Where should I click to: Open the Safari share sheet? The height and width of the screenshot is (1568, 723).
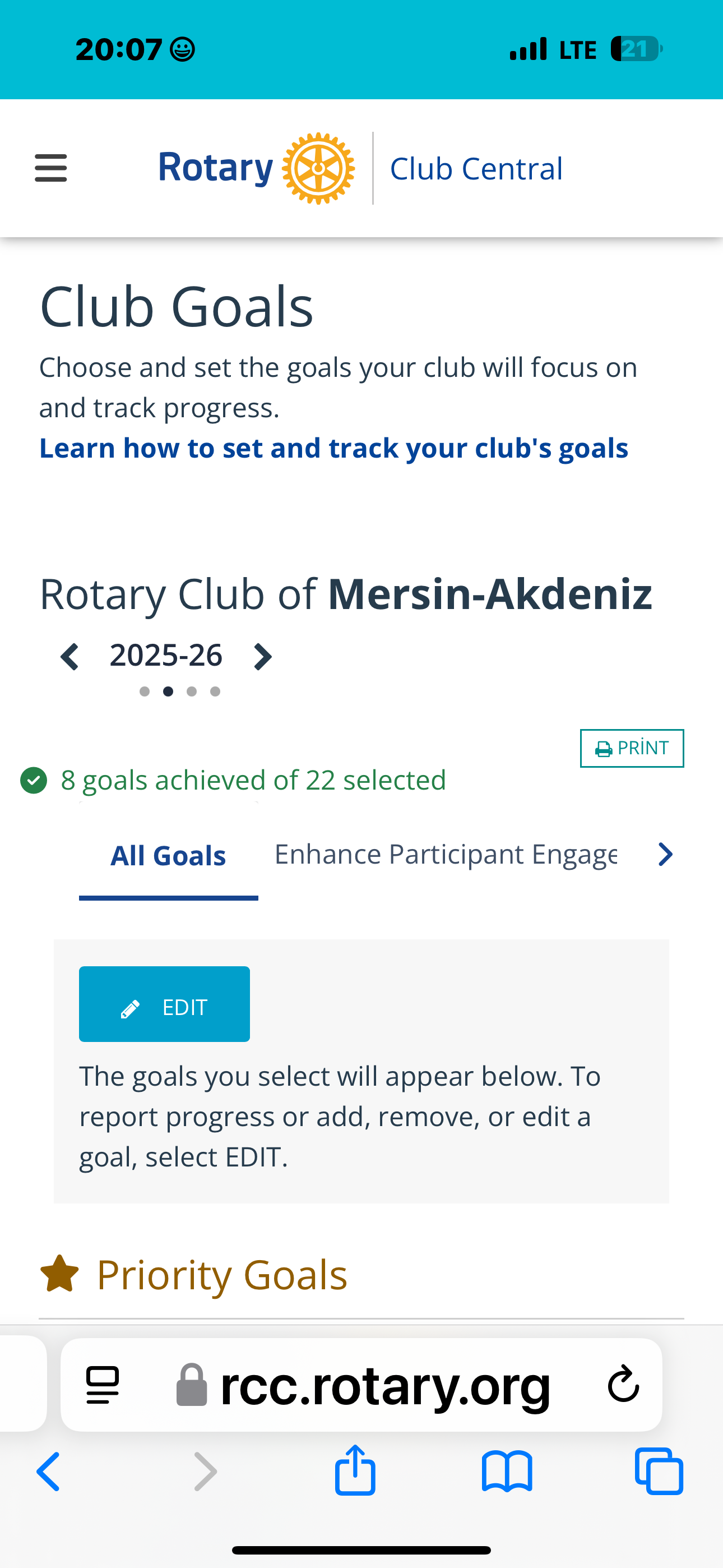[355, 1470]
